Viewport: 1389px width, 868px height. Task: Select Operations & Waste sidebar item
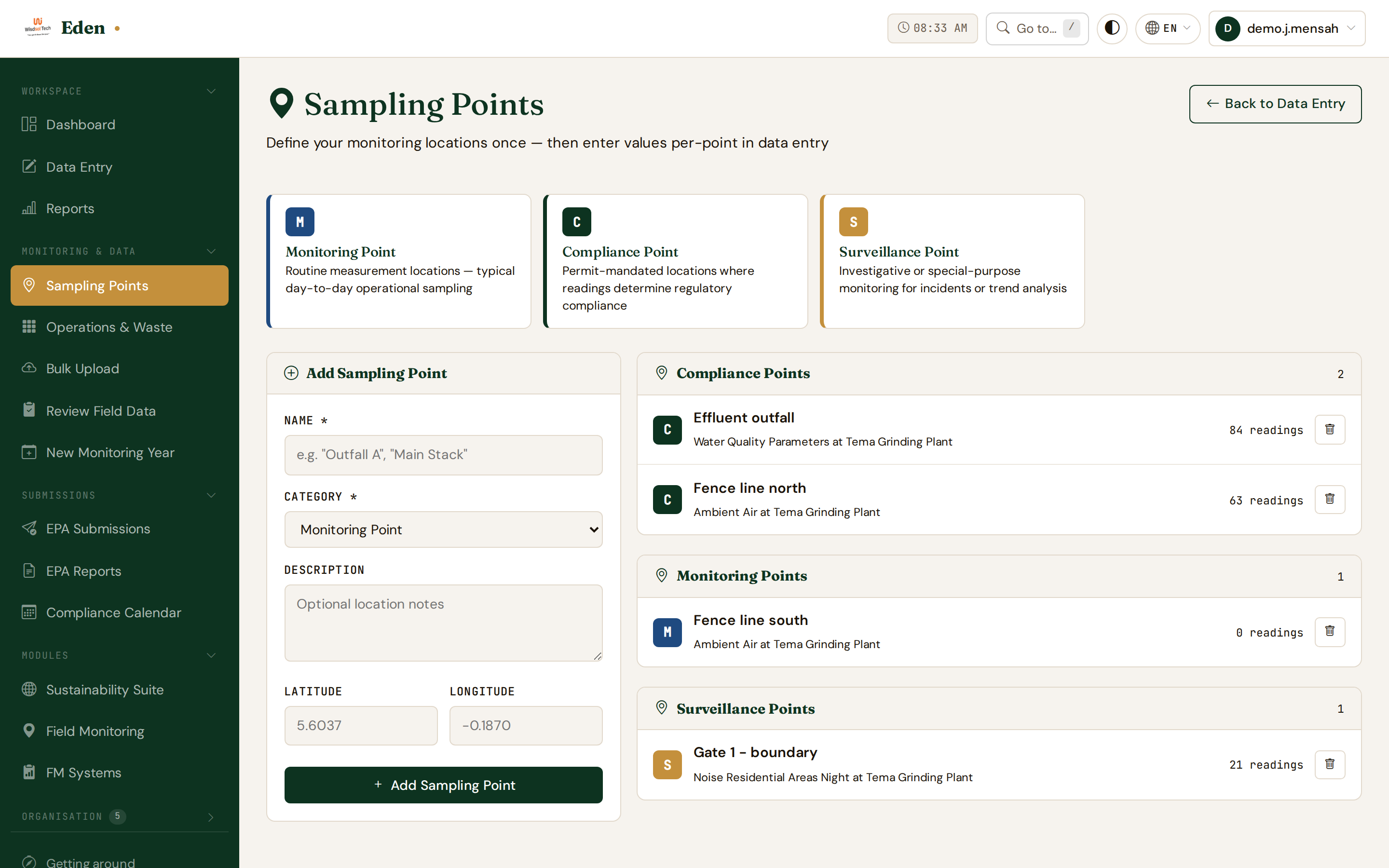coord(120,327)
